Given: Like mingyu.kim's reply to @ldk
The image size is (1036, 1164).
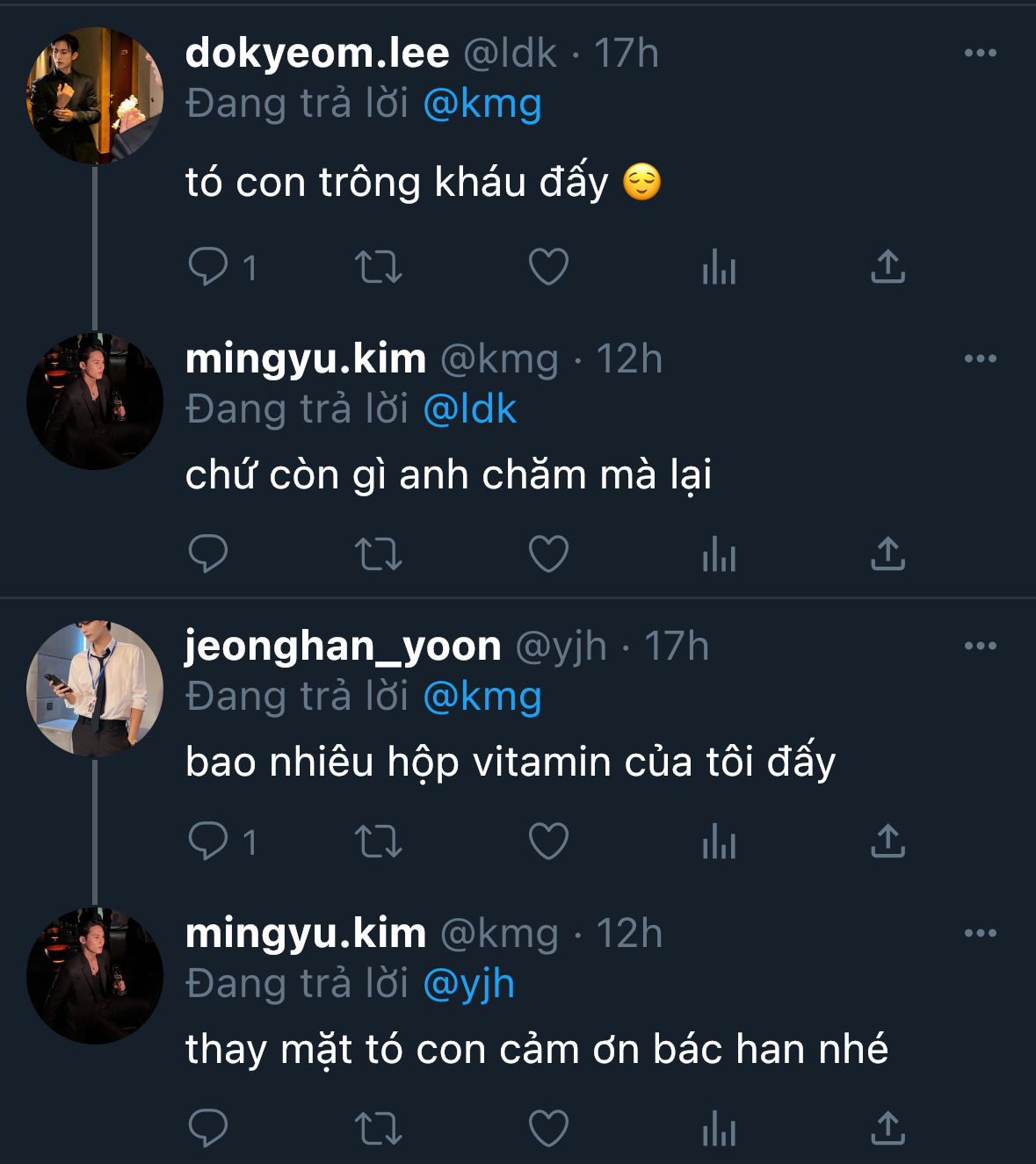Looking at the screenshot, I should tap(548, 554).
